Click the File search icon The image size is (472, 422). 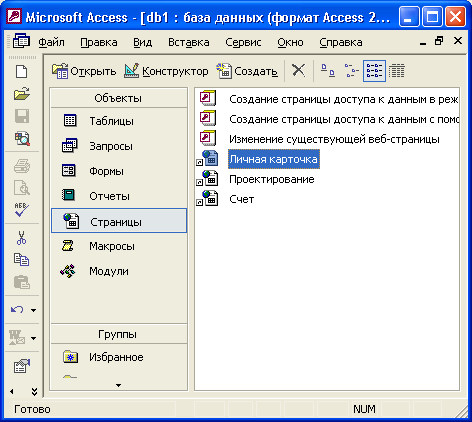22,139
